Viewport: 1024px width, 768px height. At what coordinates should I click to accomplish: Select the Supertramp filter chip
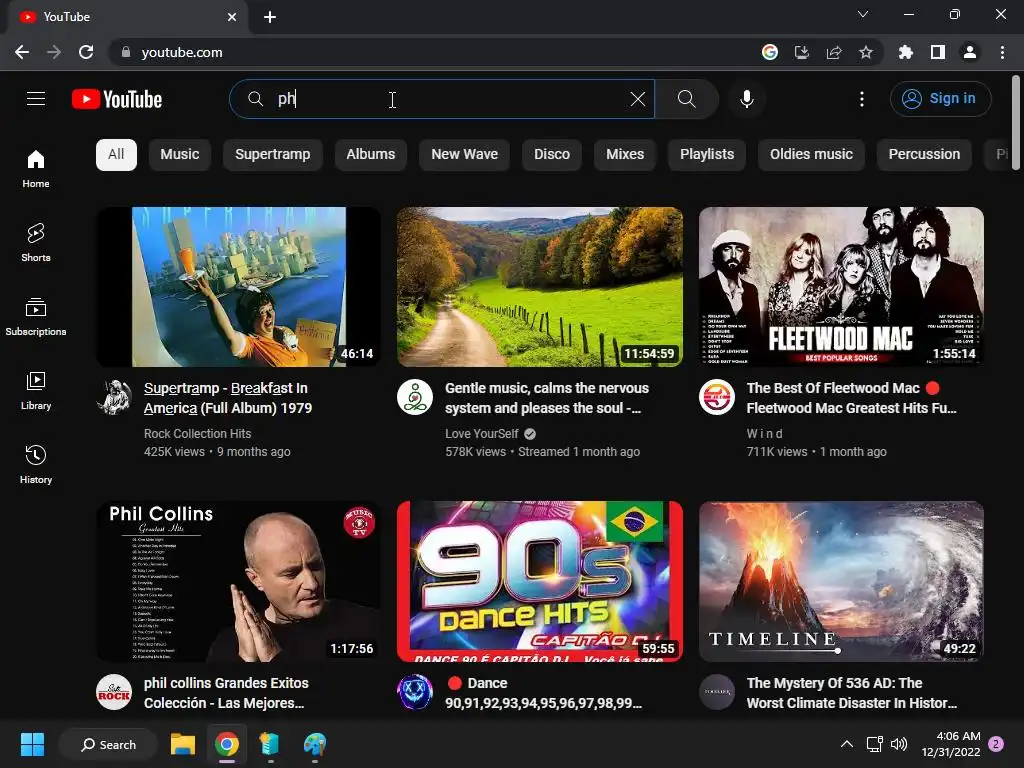coord(273,155)
